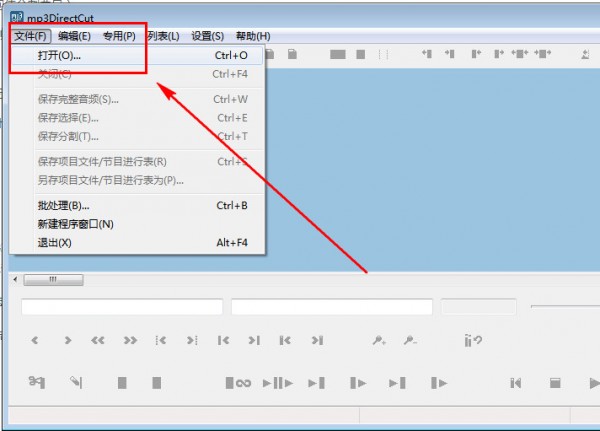Click the scissors cut icon
The width and height of the screenshot is (600, 431).
tap(37, 382)
